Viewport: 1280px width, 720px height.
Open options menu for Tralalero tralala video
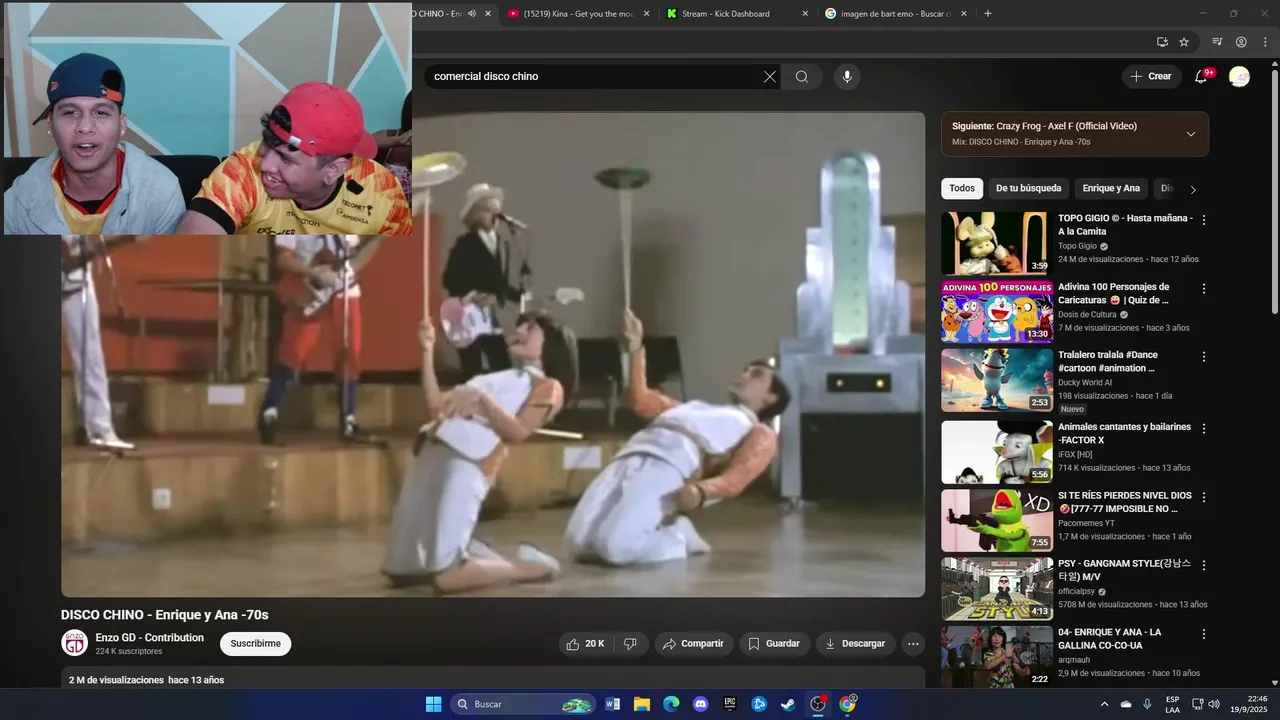(1204, 357)
